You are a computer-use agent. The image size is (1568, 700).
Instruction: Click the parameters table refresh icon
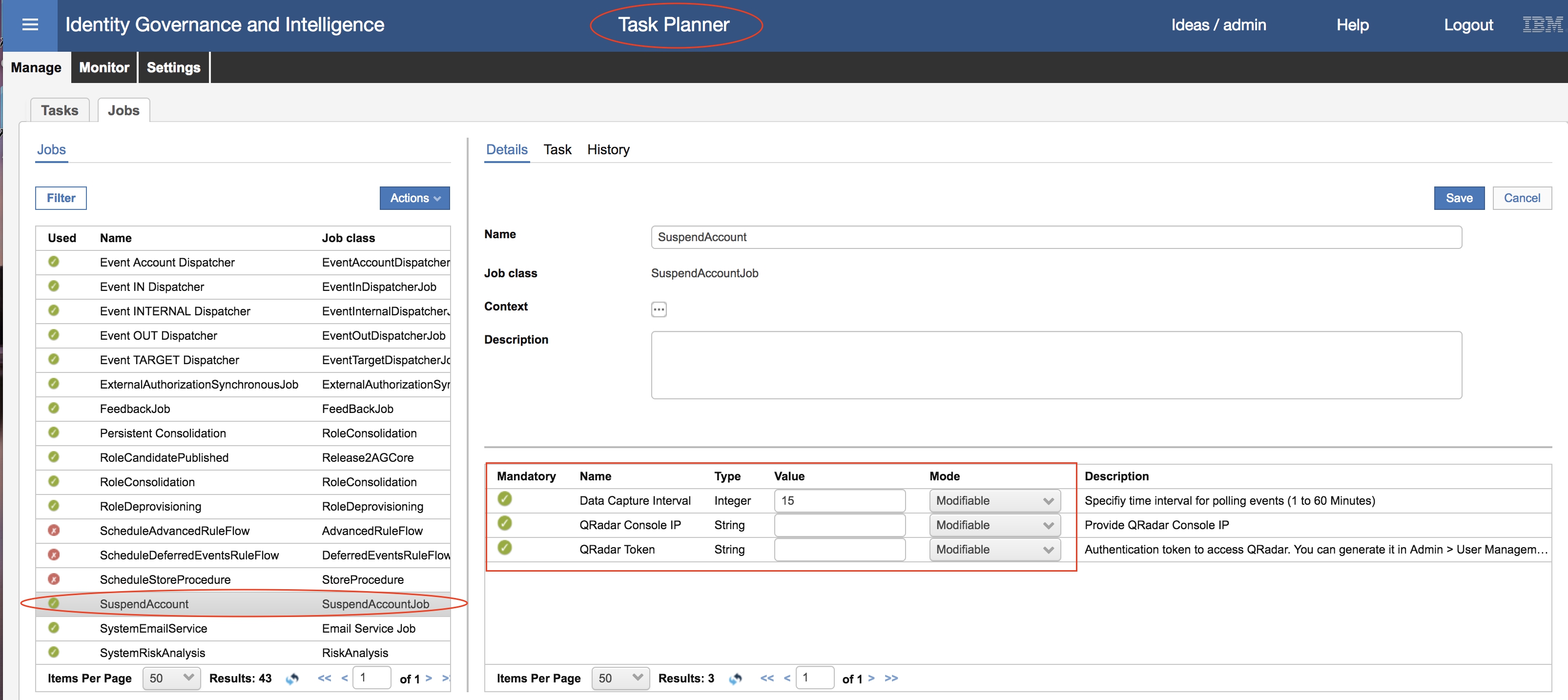(735, 678)
